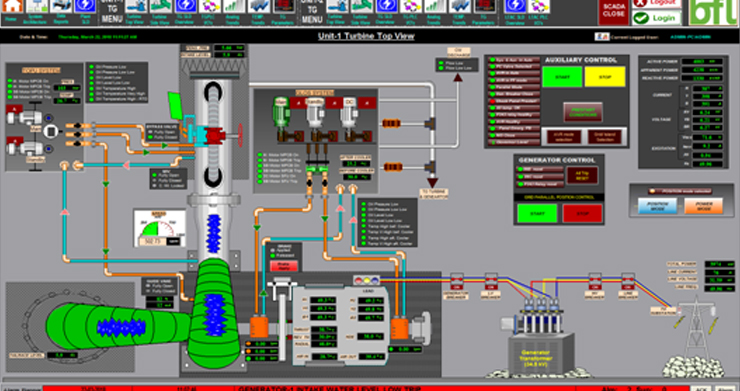Screen dimensions: 740x391
Task: Toggle the Generator Breaker symbol
Action: (456, 282)
